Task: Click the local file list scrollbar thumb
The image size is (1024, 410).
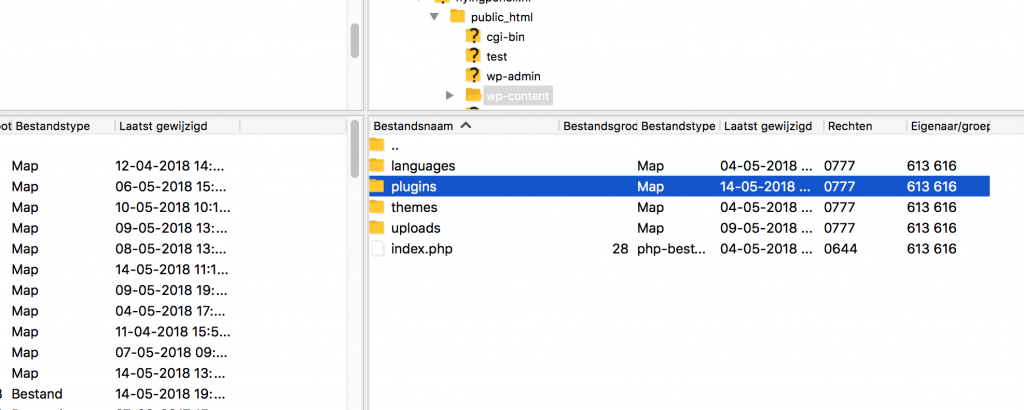Action: click(355, 149)
